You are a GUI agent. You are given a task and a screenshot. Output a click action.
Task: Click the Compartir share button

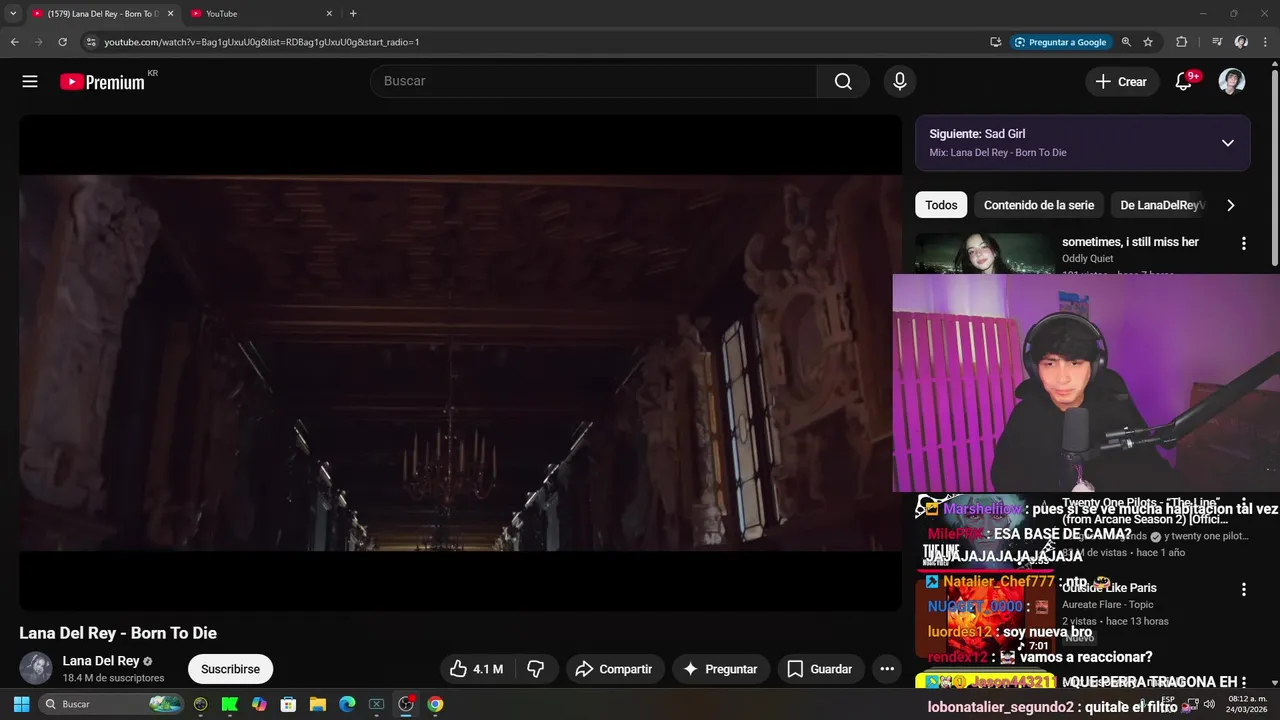pos(614,669)
